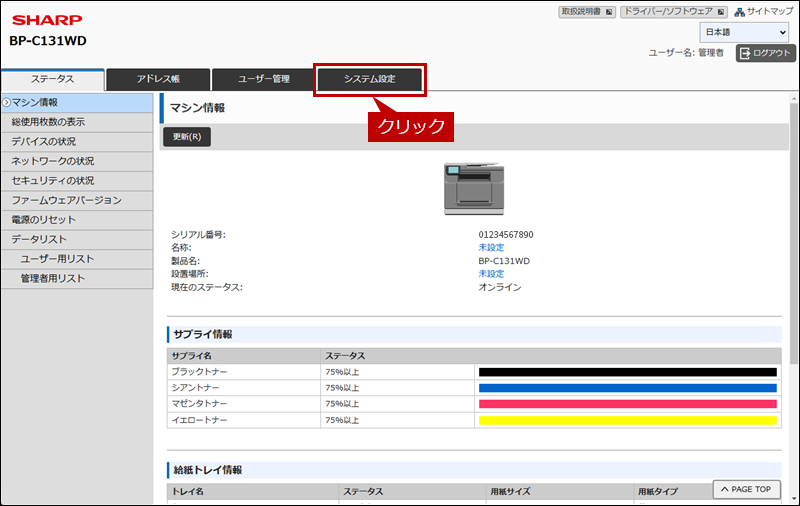
Task: Click the 用紙サイズ column header
Action: (x=510, y=492)
